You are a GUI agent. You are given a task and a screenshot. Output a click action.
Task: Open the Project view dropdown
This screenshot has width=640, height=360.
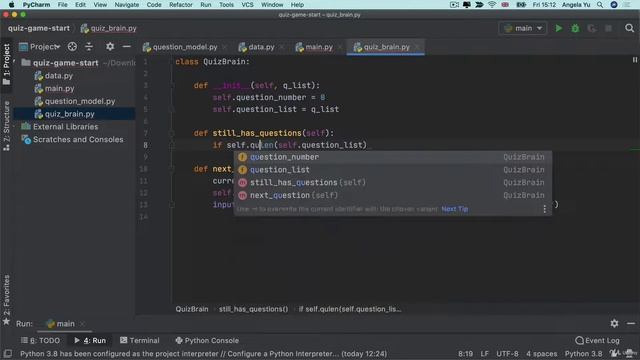tap(40, 47)
